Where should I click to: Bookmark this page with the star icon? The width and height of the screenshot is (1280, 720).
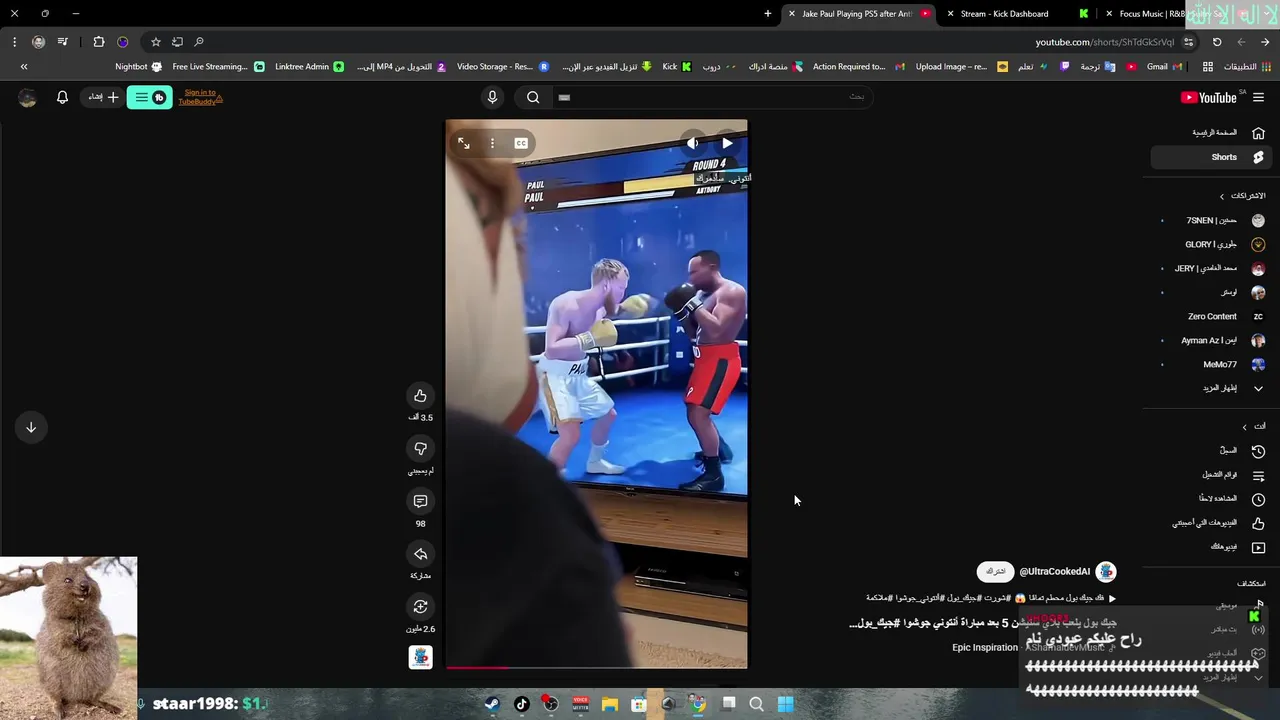(x=155, y=42)
